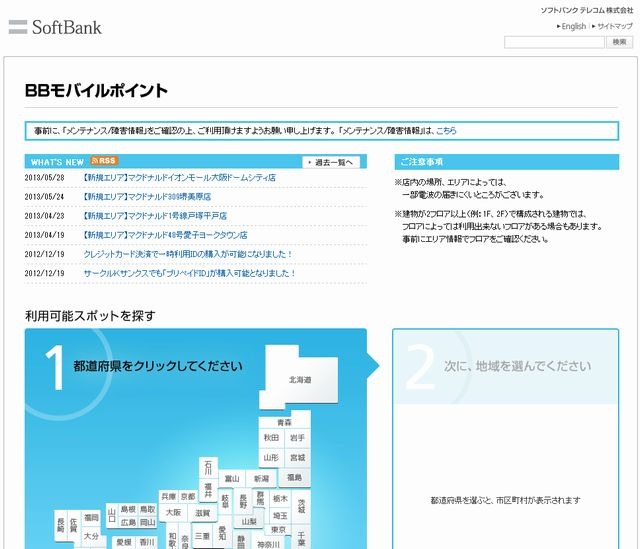The image size is (640, 549).
Task: Select 栃木 prefecture on the map
Action: 280,498
